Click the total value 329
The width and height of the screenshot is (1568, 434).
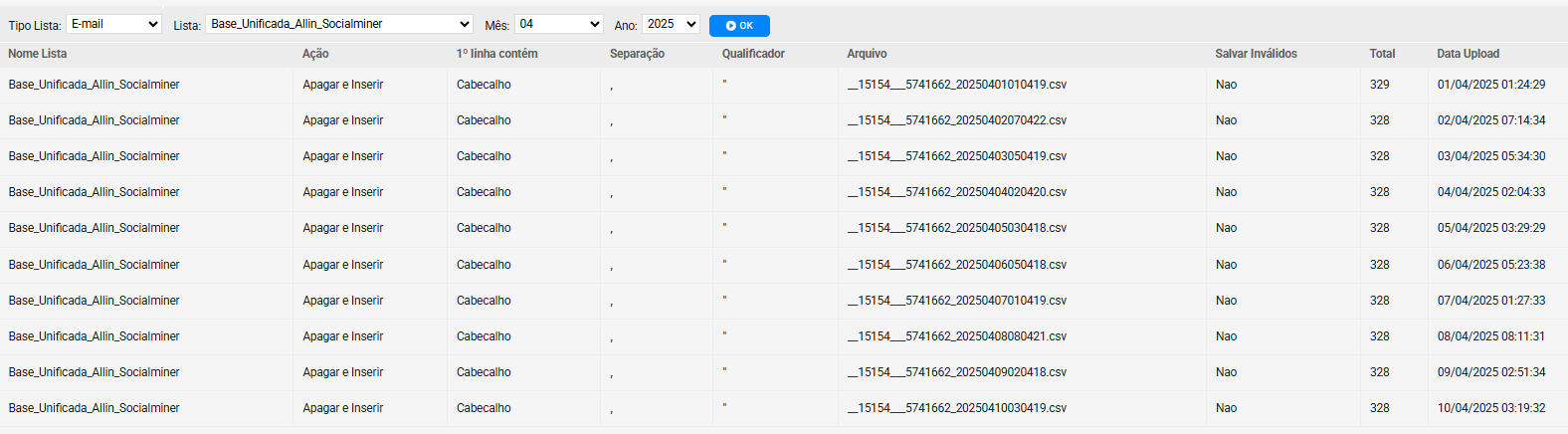[x=1379, y=85]
